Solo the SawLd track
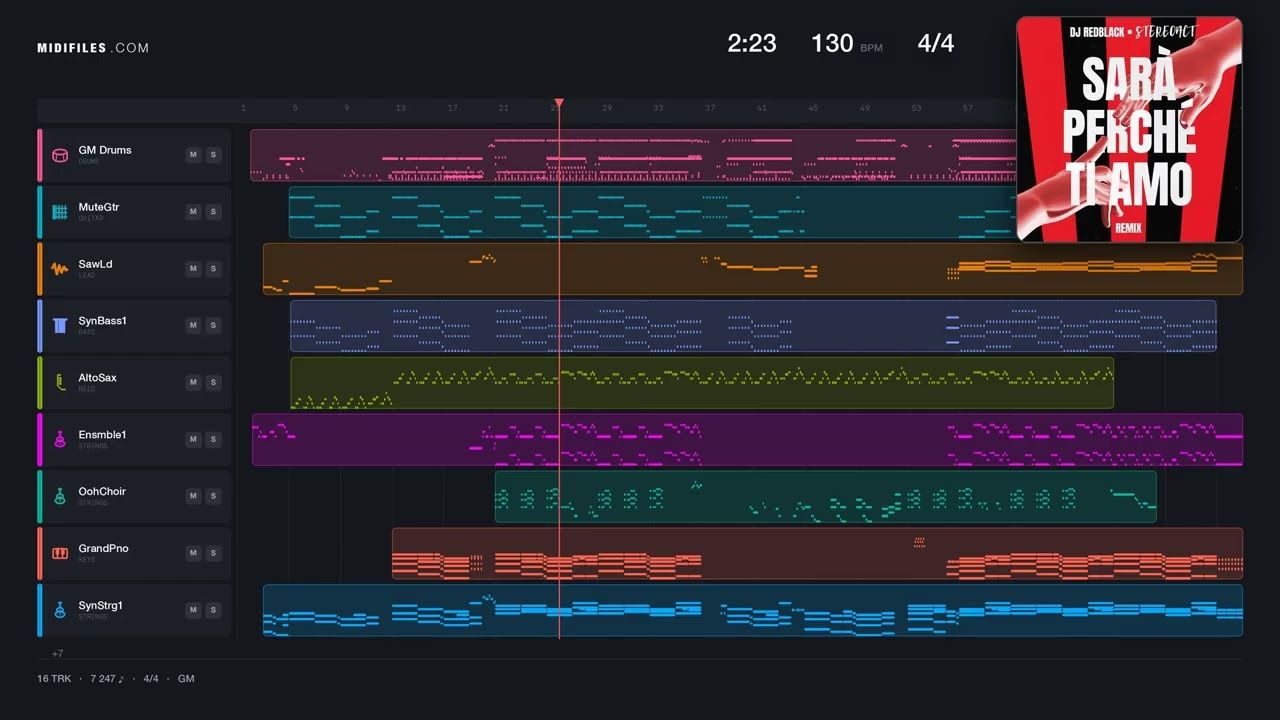This screenshot has width=1280, height=720. click(x=212, y=269)
